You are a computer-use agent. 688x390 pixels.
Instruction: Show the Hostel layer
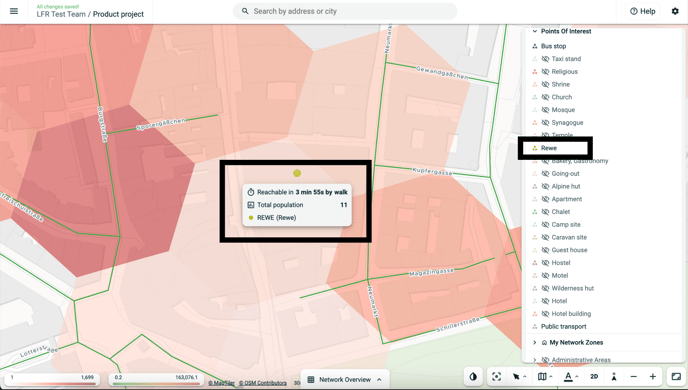coord(545,263)
